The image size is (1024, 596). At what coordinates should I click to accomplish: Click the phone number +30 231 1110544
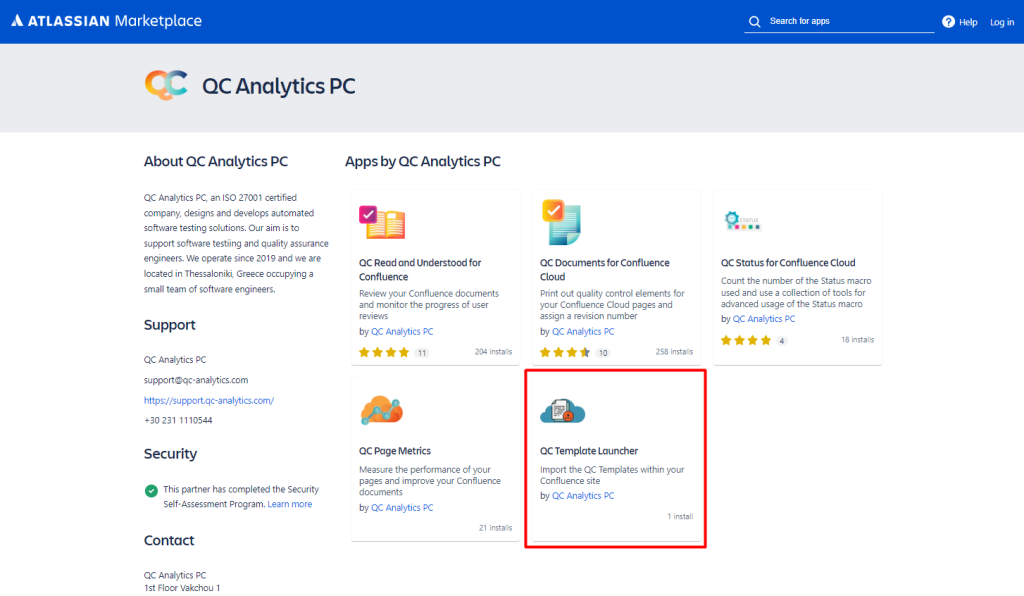(x=178, y=420)
